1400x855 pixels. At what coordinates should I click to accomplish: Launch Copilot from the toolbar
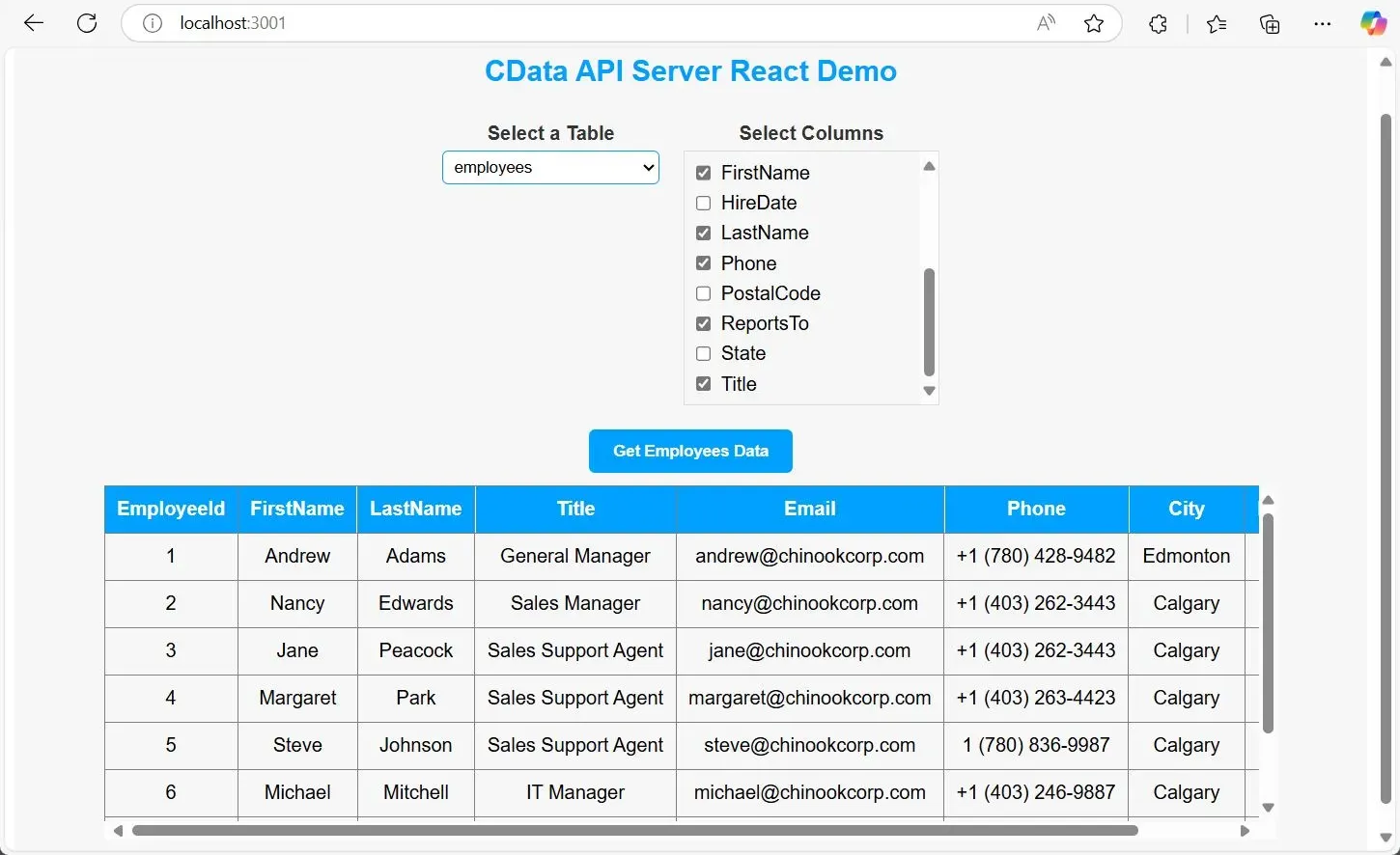1373,24
